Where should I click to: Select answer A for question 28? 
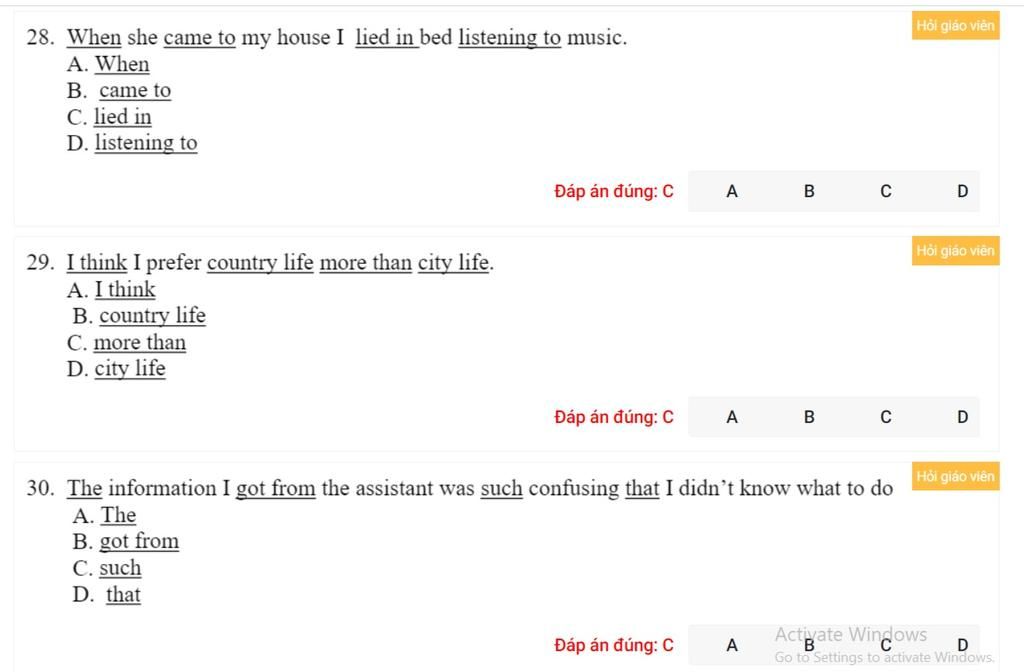click(732, 191)
